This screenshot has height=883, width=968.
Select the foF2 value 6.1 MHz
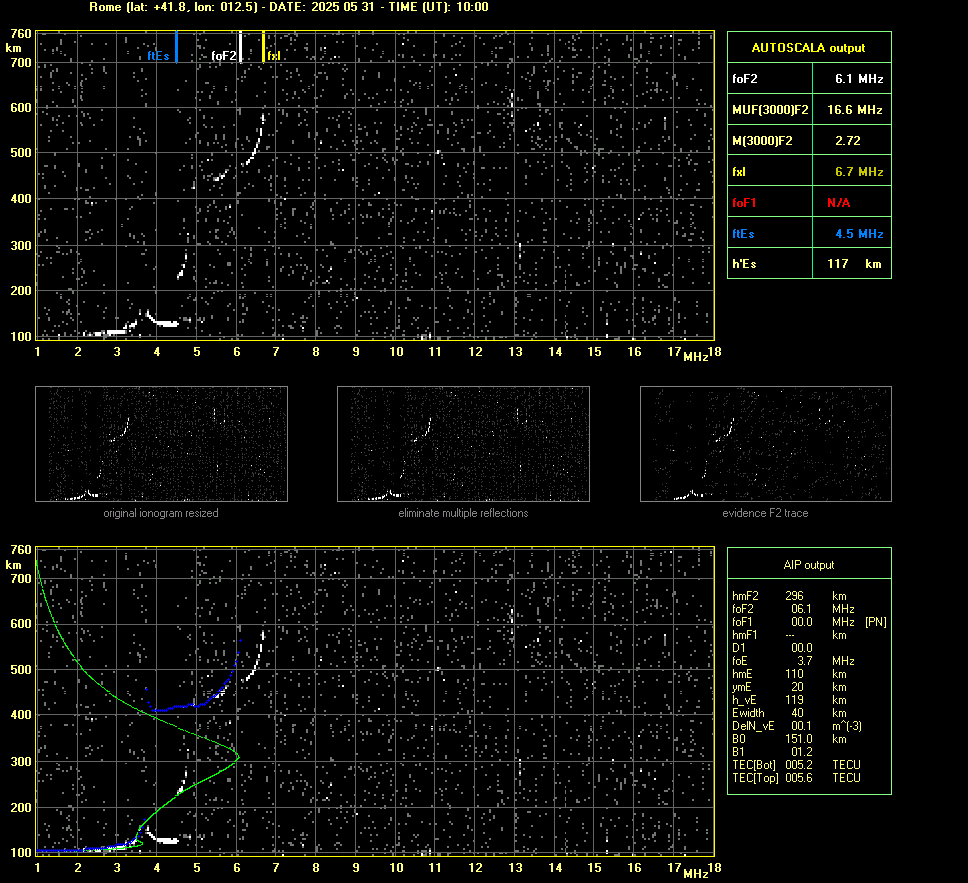(x=859, y=79)
